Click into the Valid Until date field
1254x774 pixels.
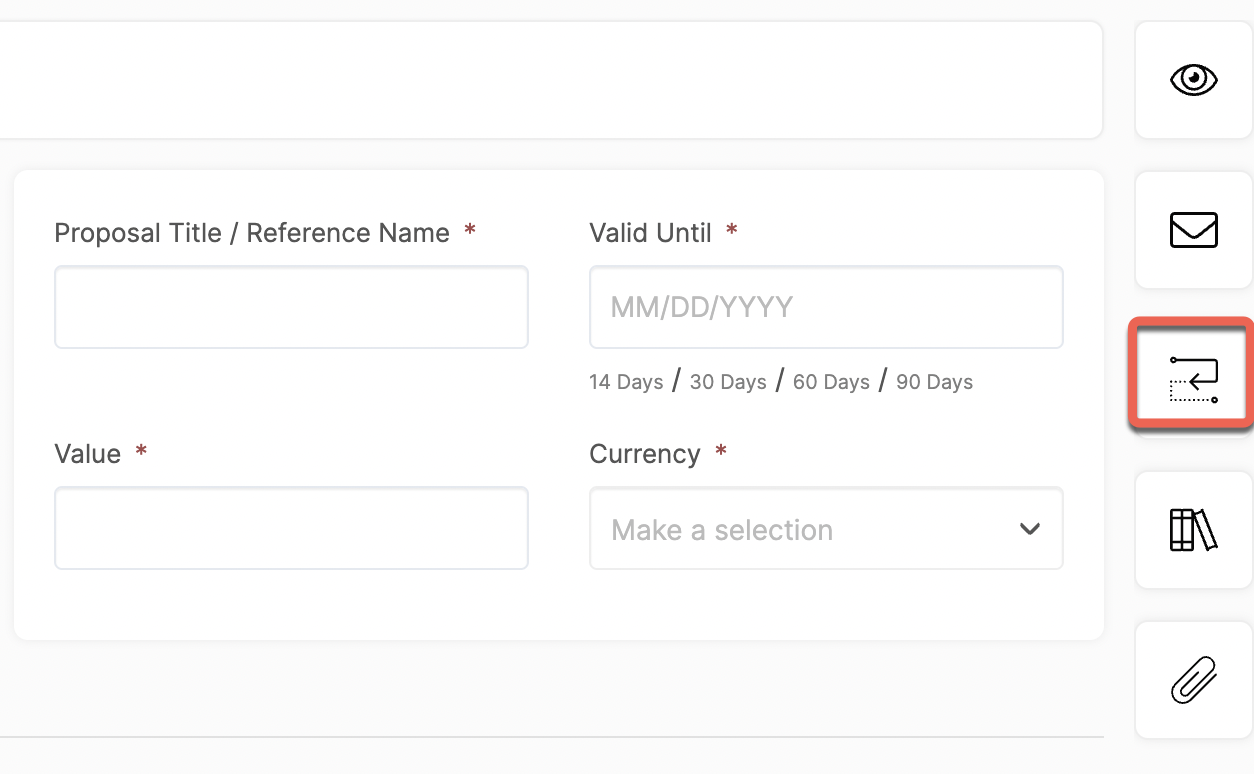826,307
